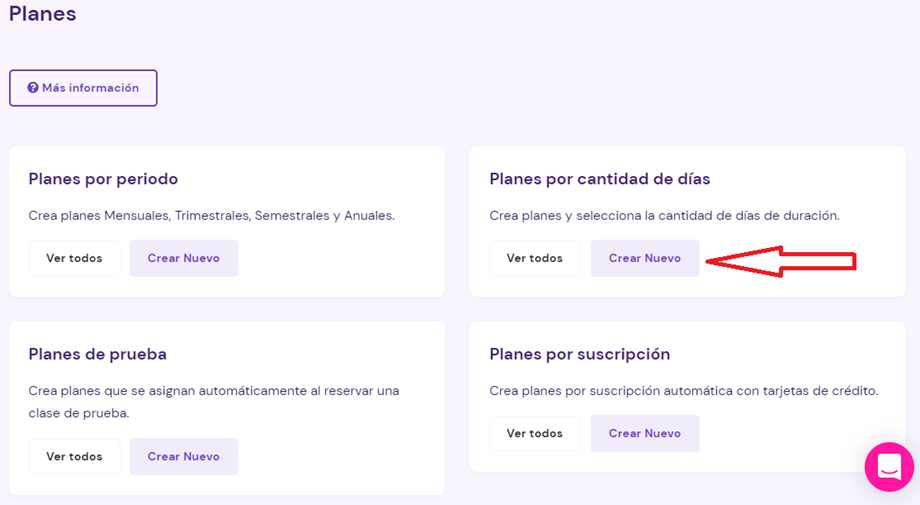The width and height of the screenshot is (920, 505).
Task: Open the pink chat support bubble
Action: pyautogui.click(x=889, y=467)
